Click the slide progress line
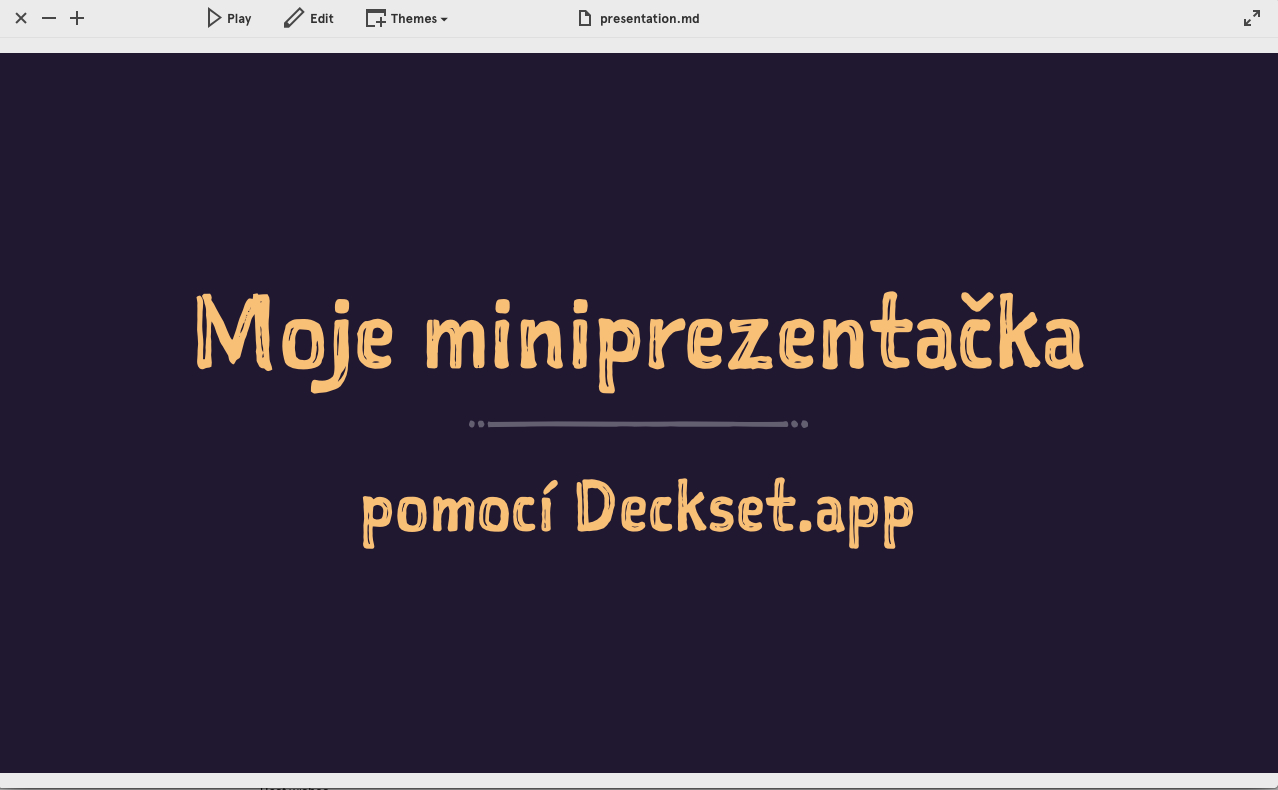 click(637, 423)
